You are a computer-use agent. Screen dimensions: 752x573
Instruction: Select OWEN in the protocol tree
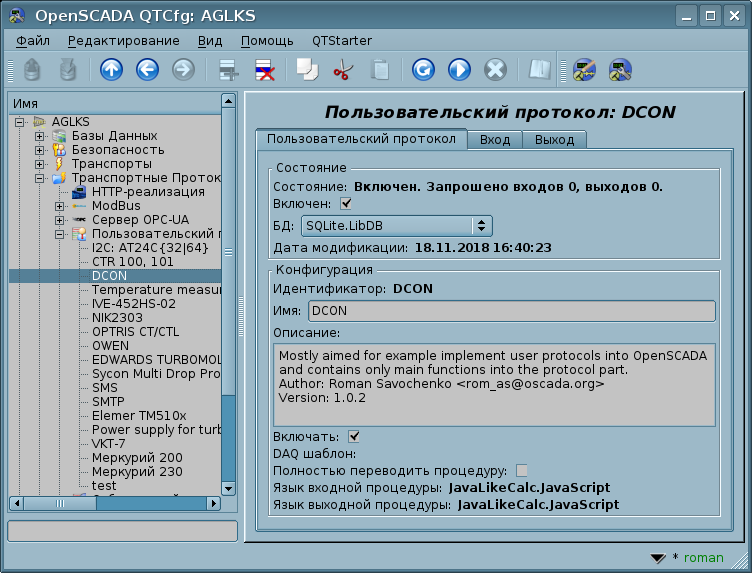110,346
